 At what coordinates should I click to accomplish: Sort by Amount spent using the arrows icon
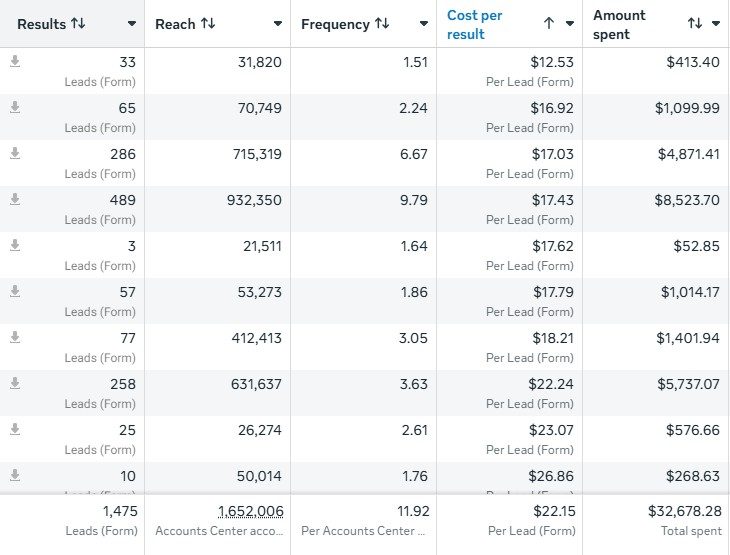695,23
